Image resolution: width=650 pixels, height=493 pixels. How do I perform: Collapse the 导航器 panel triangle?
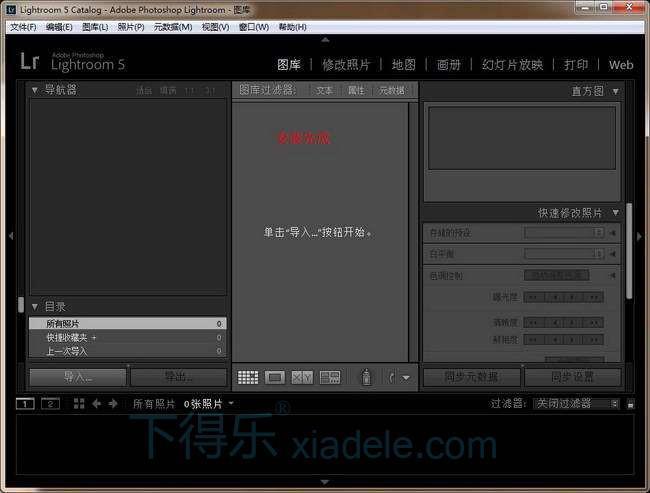click(x=35, y=90)
